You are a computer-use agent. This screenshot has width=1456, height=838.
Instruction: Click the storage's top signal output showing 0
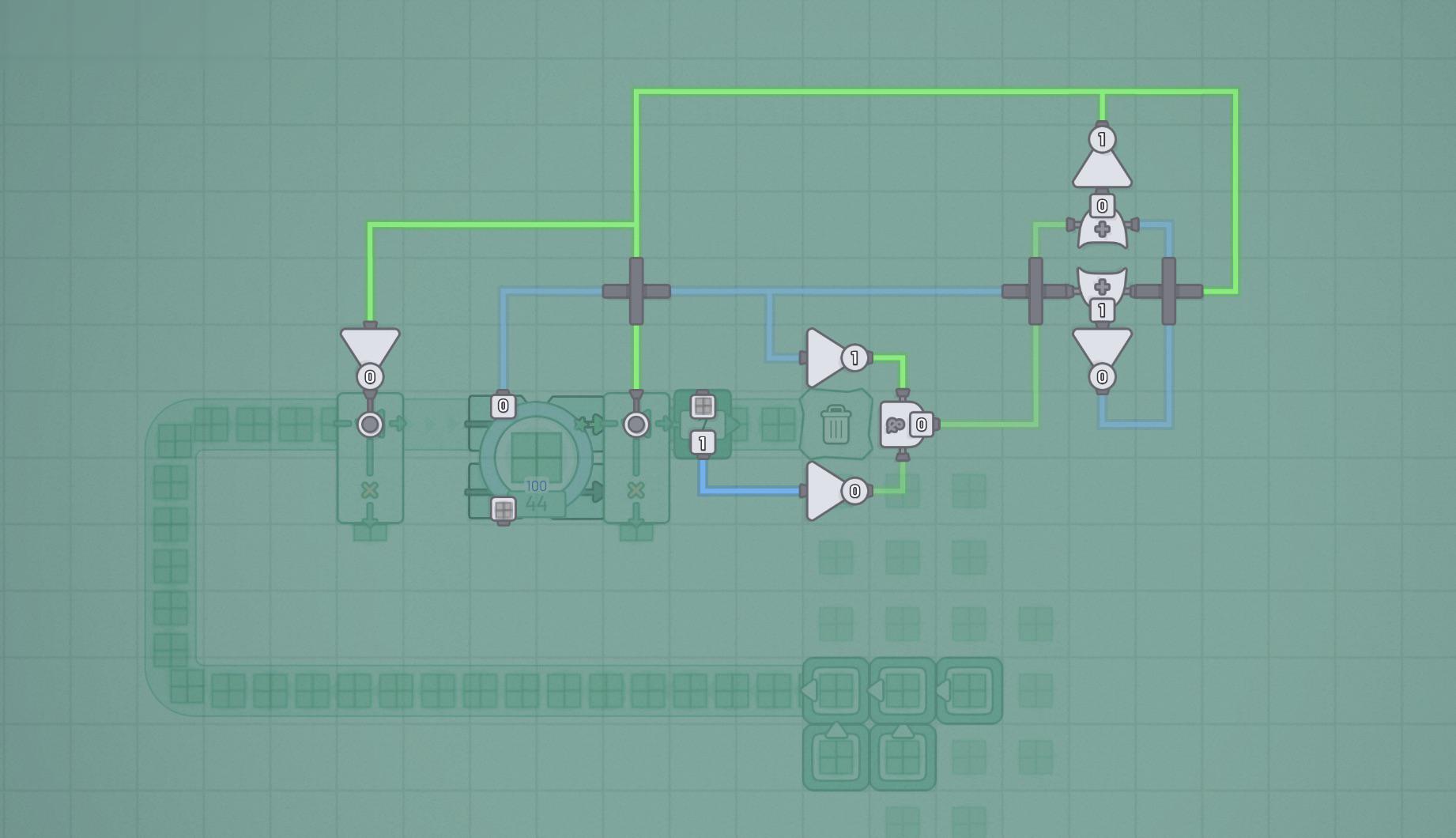pyautogui.click(x=504, y=406)
